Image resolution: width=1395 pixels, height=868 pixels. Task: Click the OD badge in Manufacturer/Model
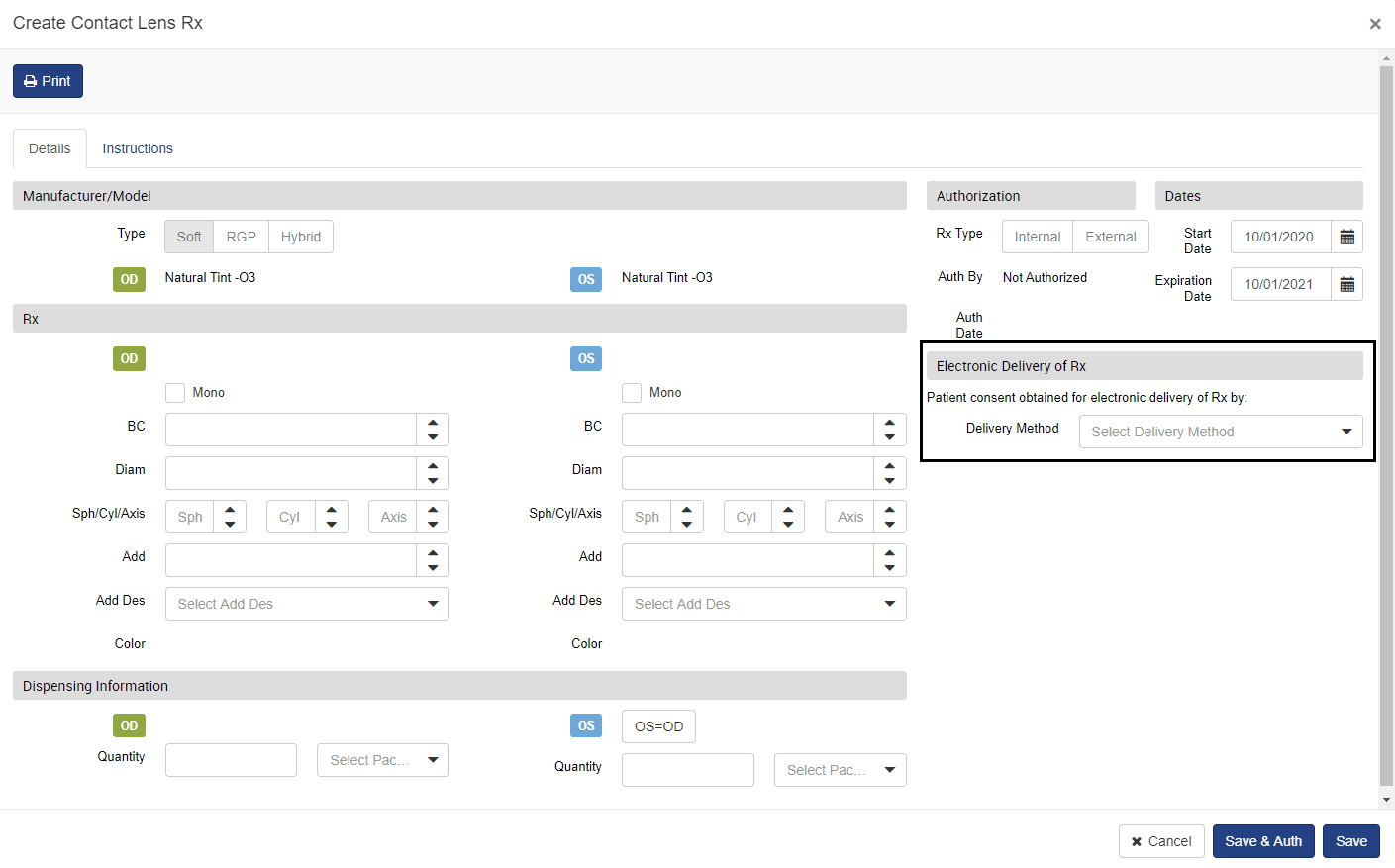[129, 279]
